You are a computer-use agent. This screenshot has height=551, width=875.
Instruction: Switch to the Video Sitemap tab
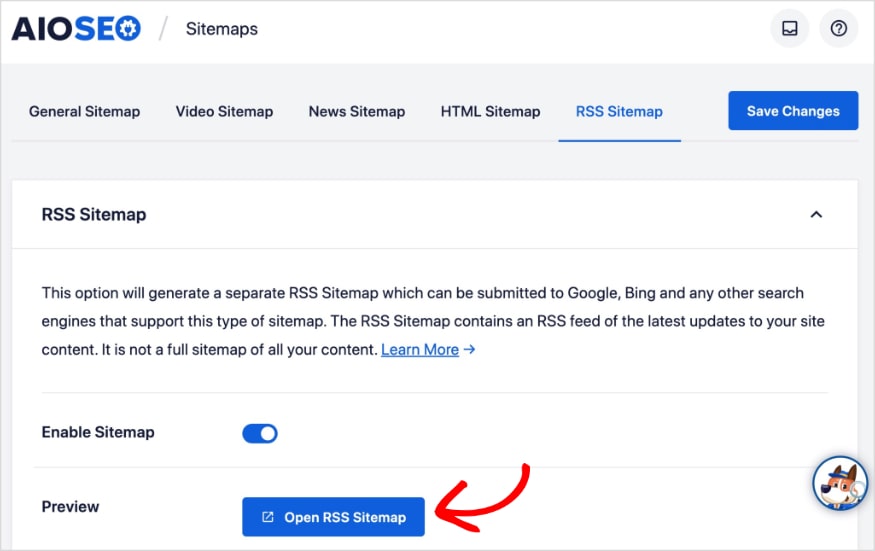(x=224, y=112)
